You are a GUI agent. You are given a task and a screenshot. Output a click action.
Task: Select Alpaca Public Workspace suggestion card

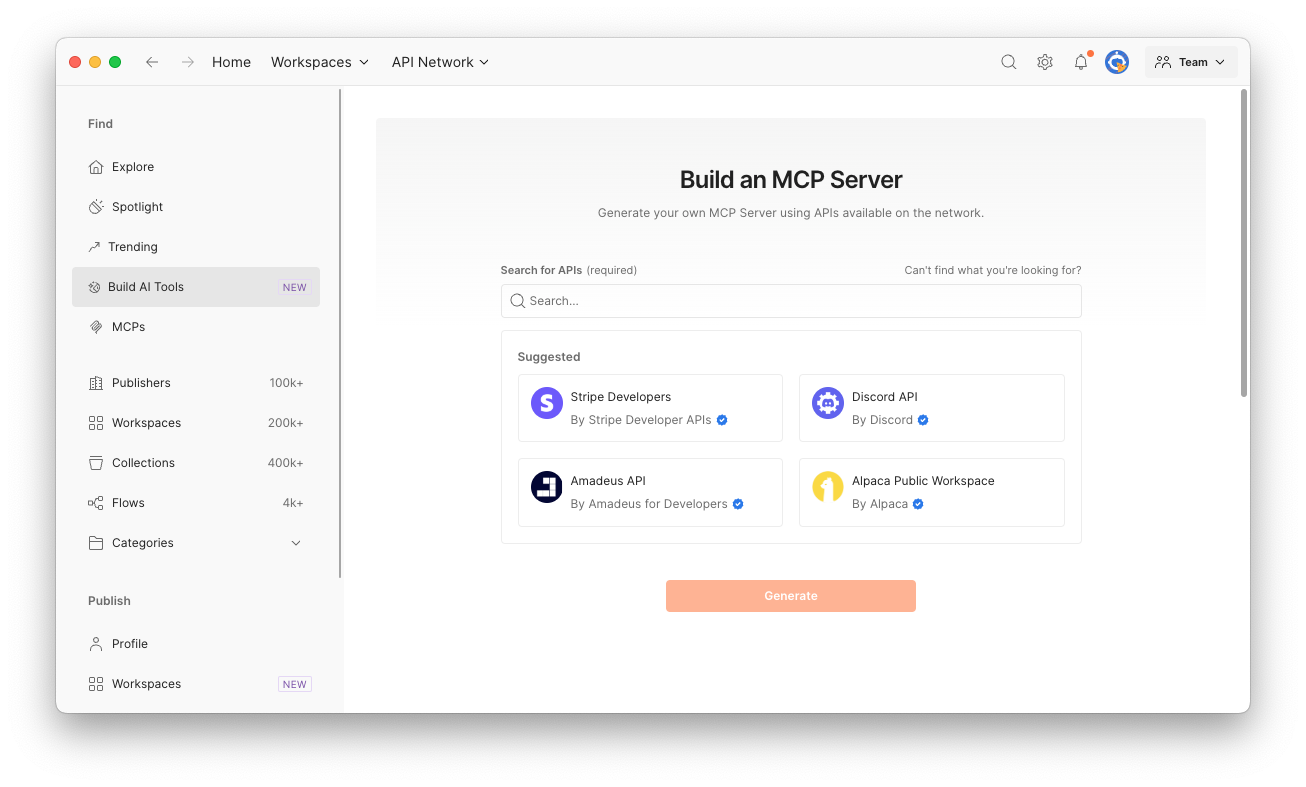point(932,492)
